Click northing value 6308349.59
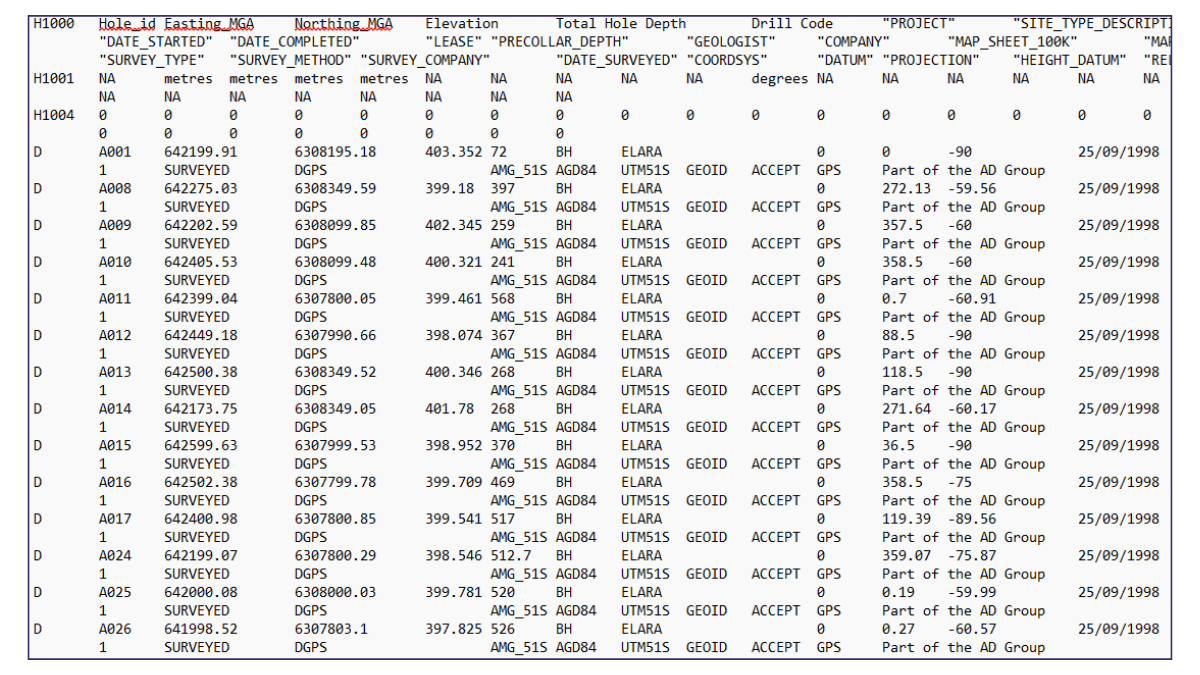The width and height of the screenshot is (1200, 675). (x=336, y=189)
